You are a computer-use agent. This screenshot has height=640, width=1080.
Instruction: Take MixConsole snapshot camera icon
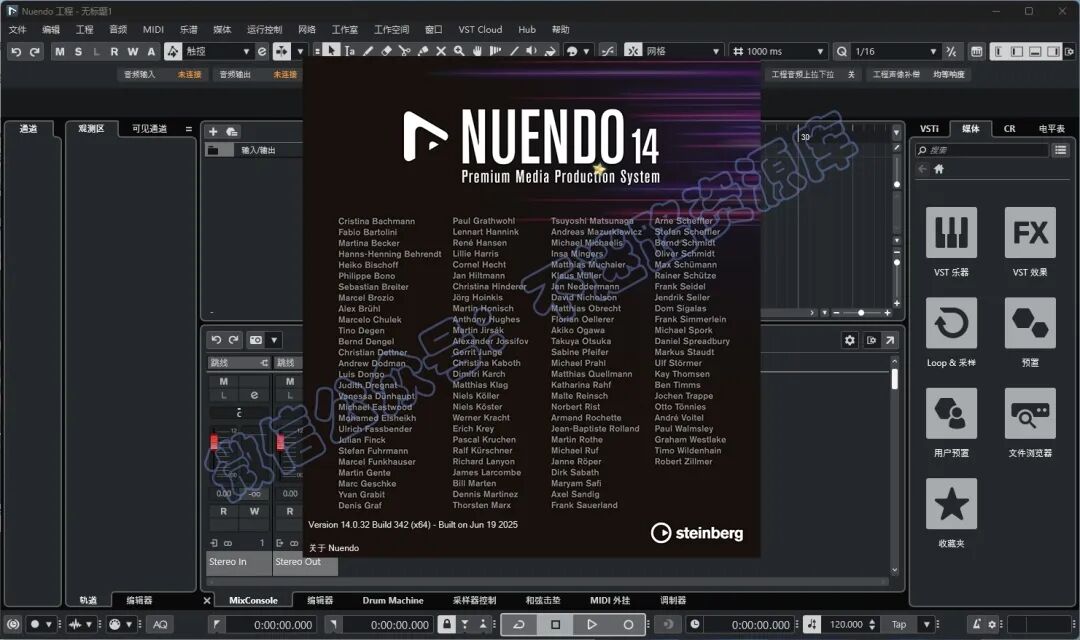tap(256, 340)
